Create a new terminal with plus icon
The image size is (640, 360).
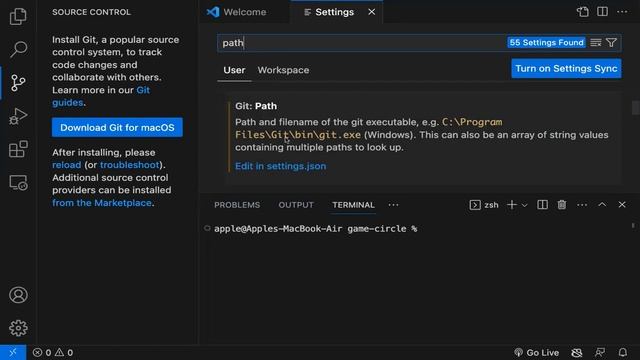click(x=512, y=205)
